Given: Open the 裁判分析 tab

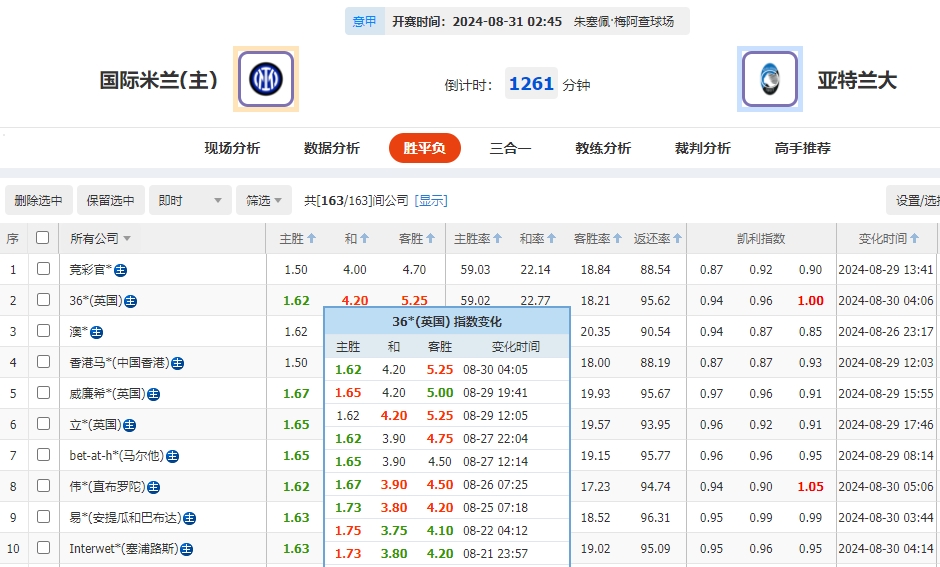Looking at the screenshot, I should (x=703, y=148).
